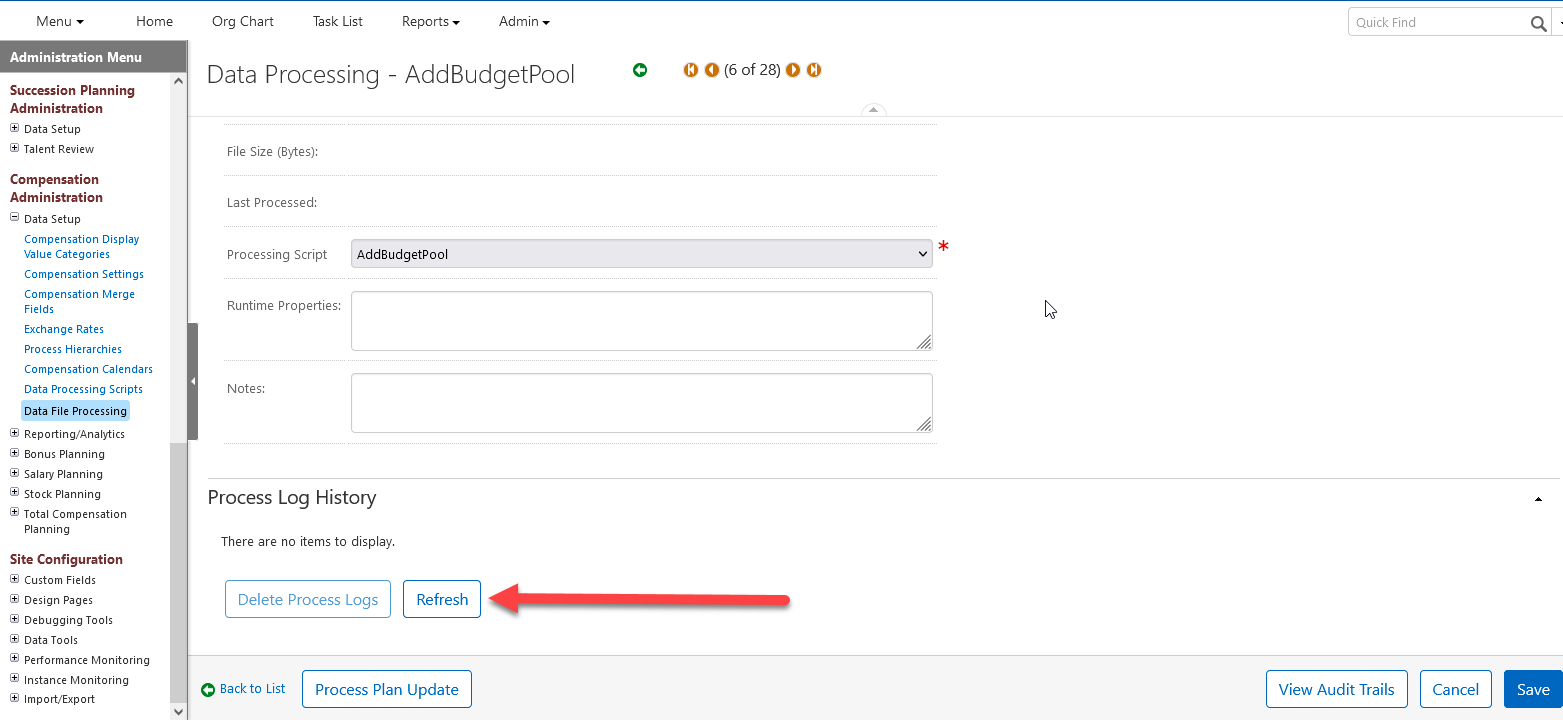Viewport: 1563px width, 720px height.
Task: Follow the Back to List link
Action: [x=243, y=689]
